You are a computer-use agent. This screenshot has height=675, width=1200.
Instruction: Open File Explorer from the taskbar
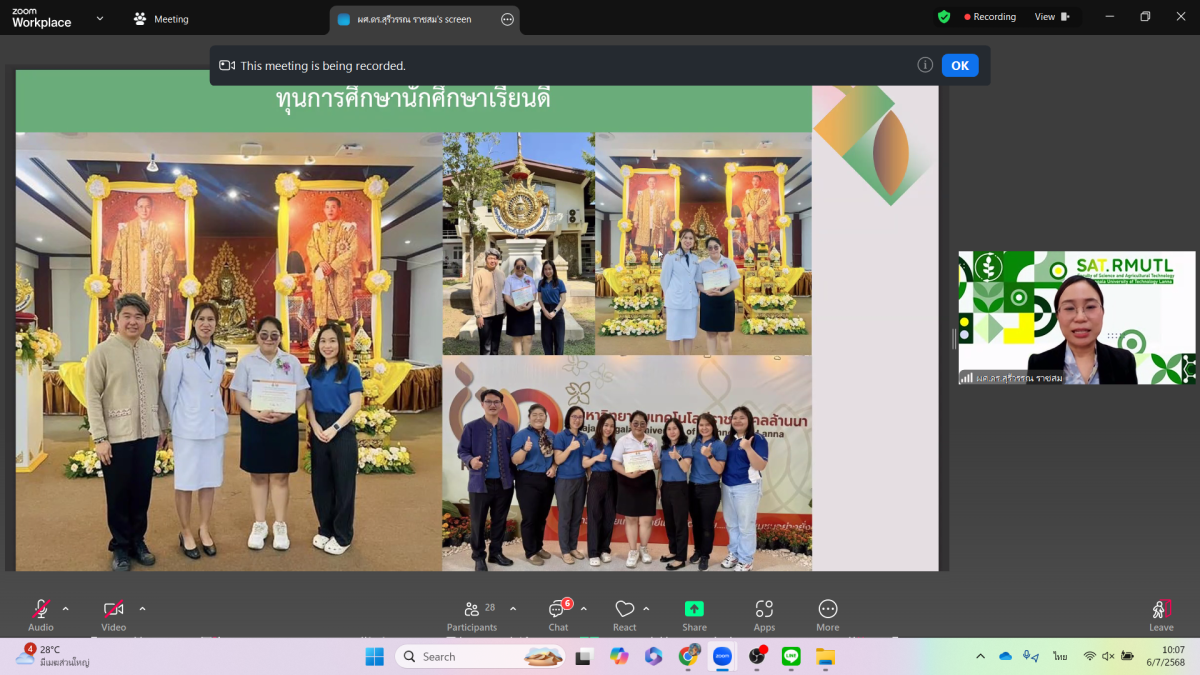click(826, 657)
